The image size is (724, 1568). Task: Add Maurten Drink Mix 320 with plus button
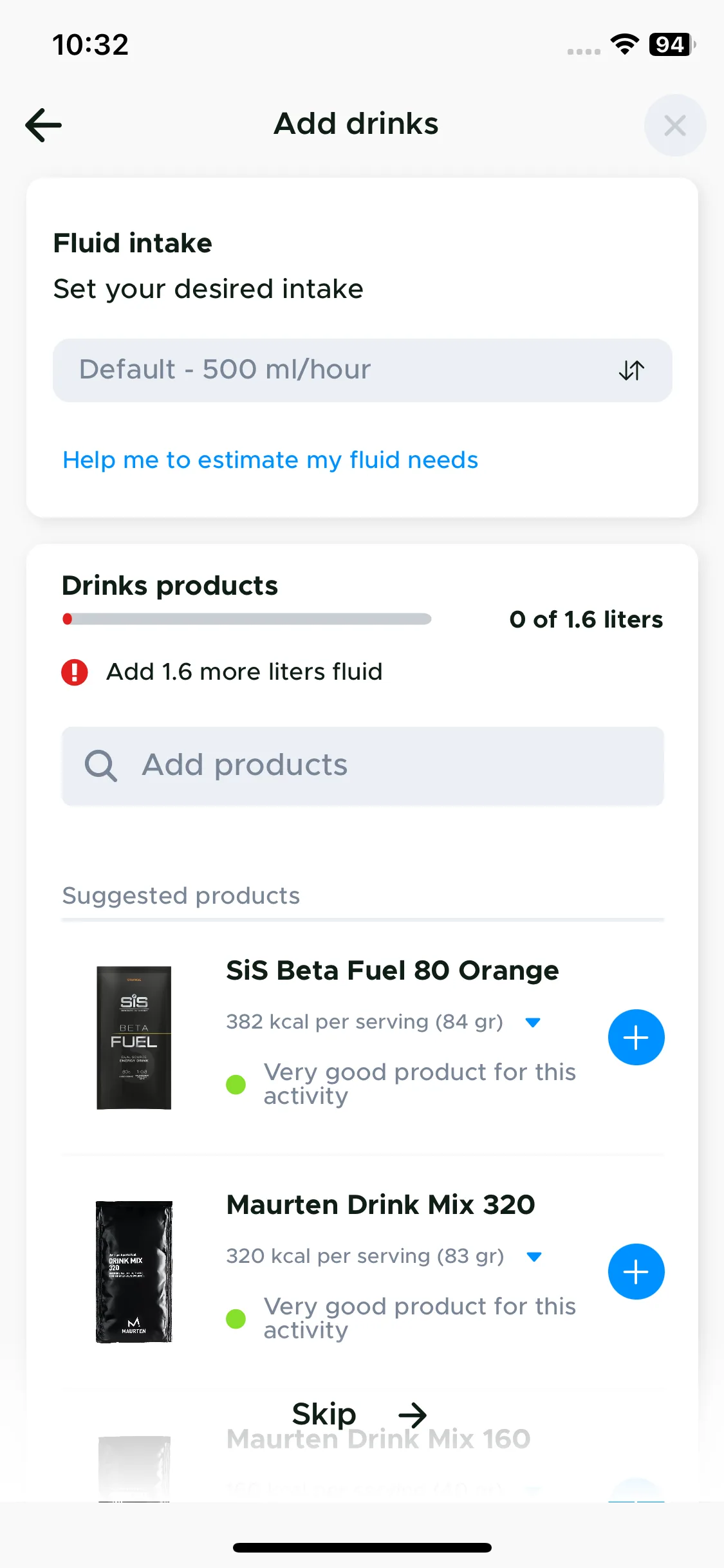pos(636,1271)
